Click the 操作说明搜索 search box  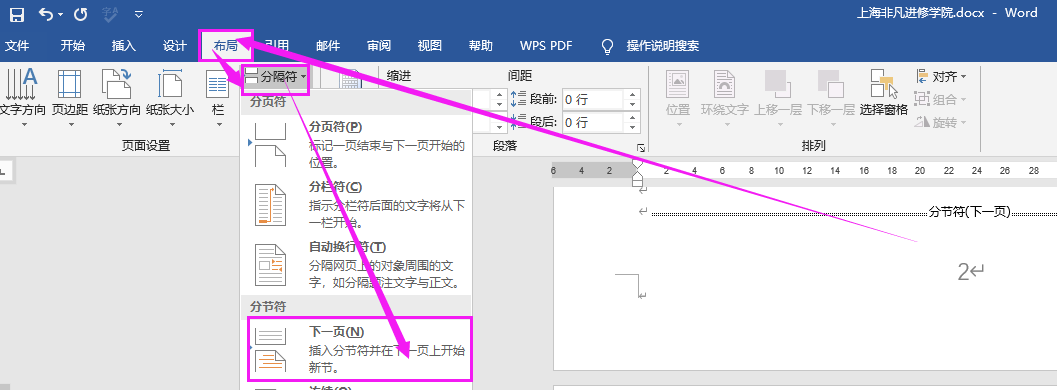[663, 46]
